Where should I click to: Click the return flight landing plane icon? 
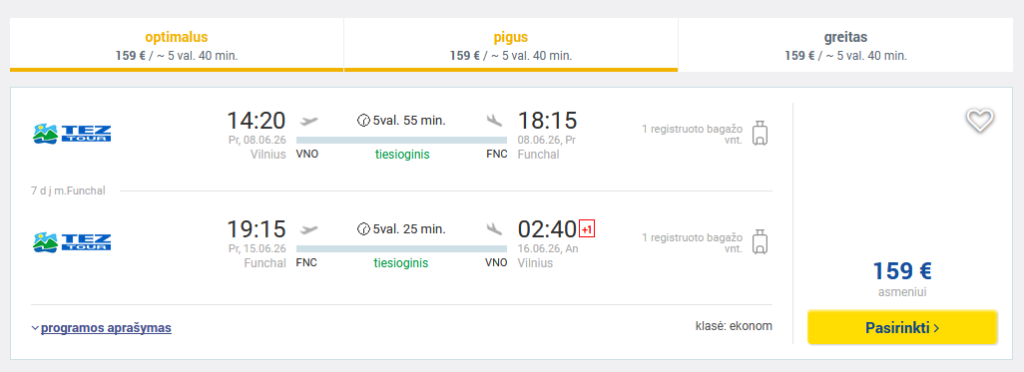pyautogui.click(x=495, y=229)
